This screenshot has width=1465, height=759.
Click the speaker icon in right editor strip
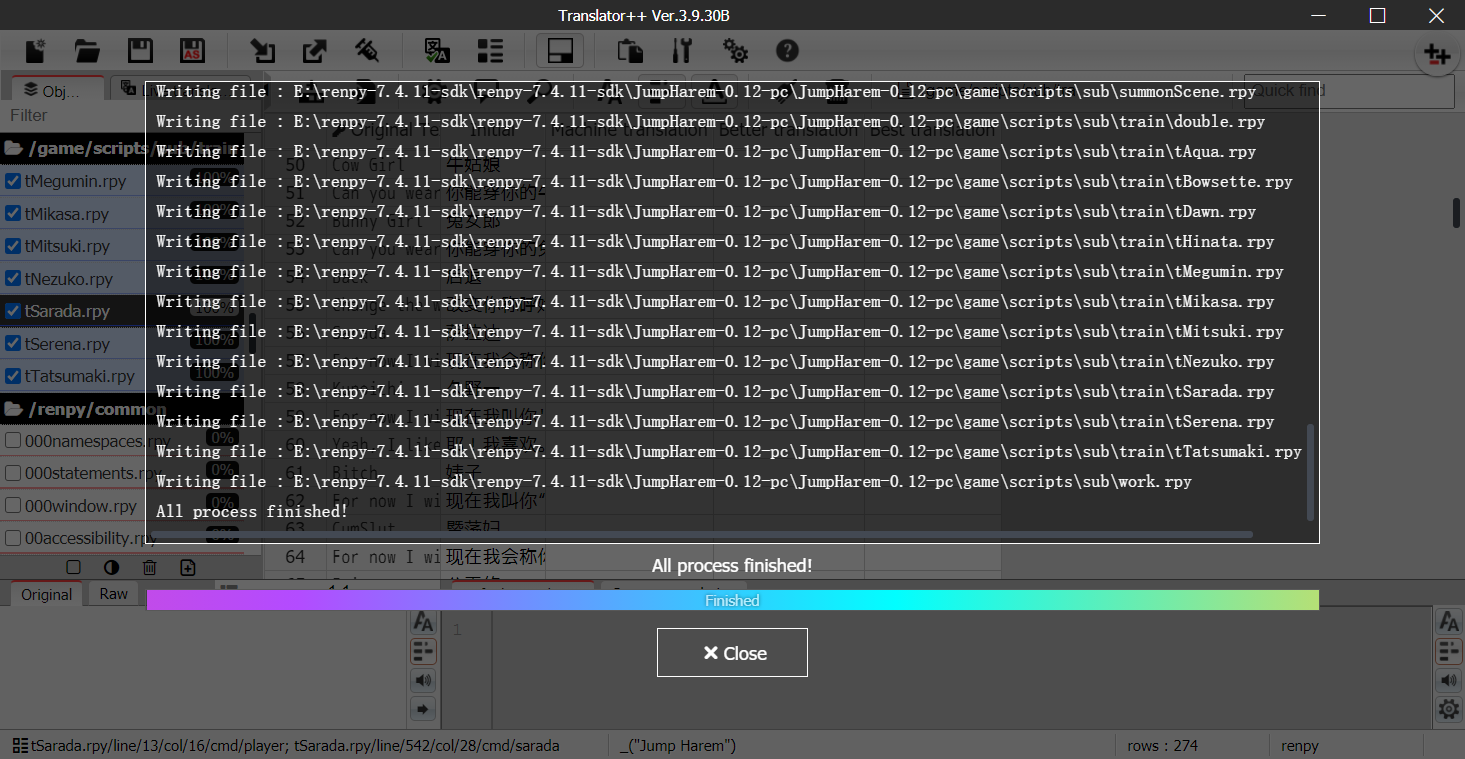coord(1448,681)
